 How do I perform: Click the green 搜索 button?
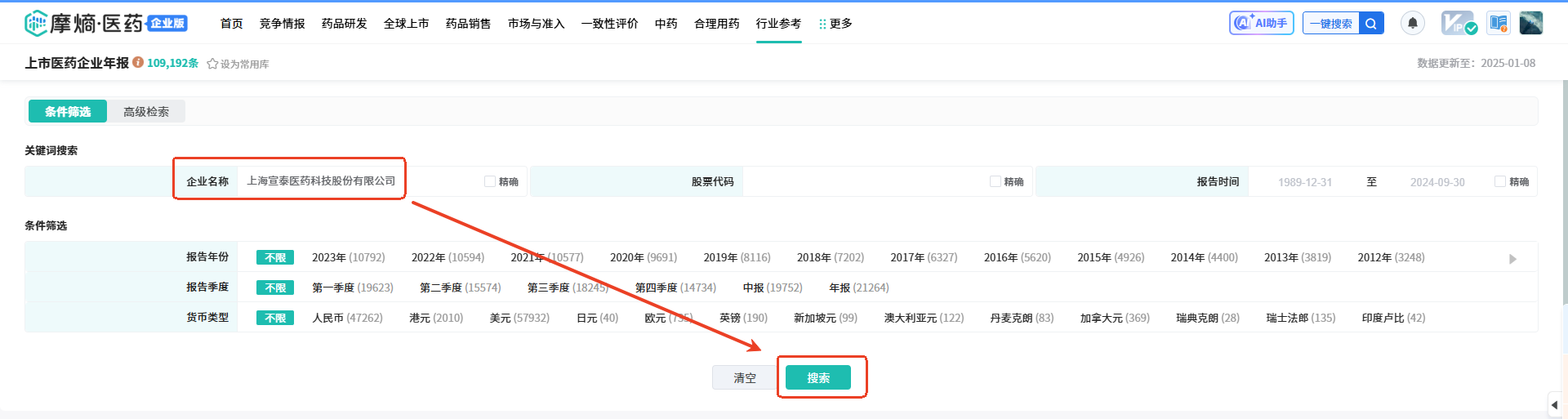click(818, 377)
